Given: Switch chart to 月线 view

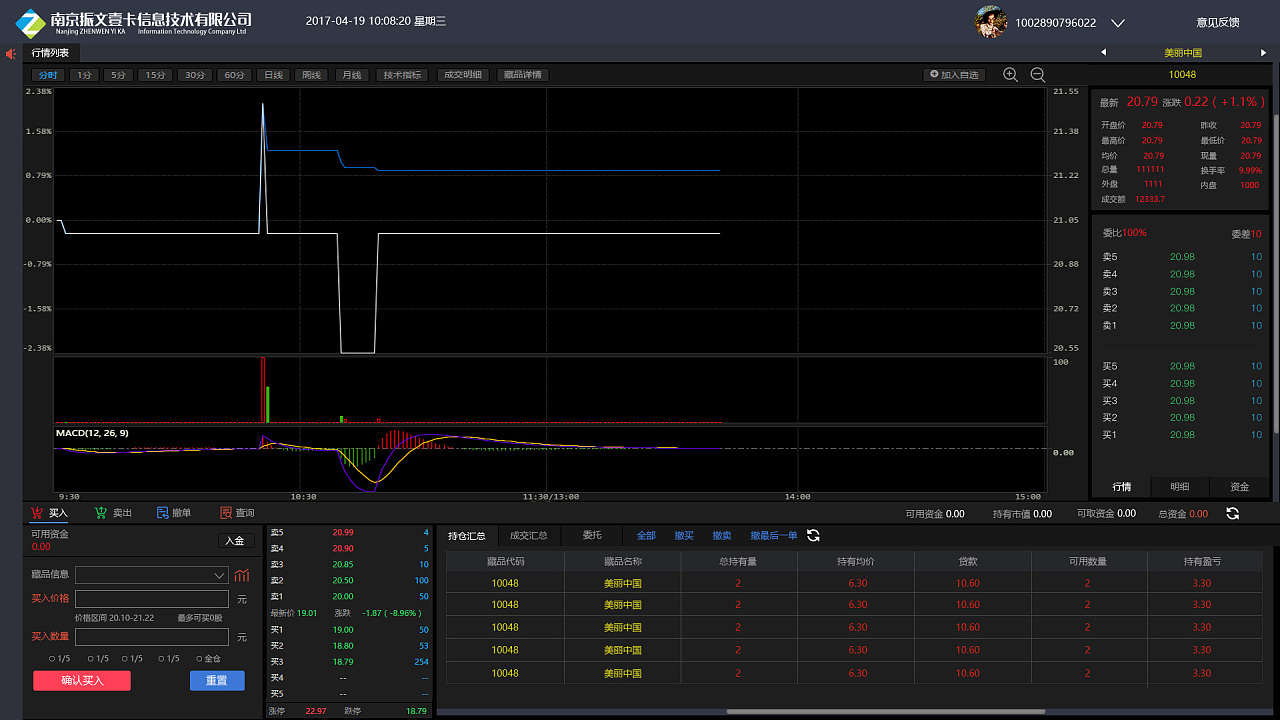Looking at the screenshot, I should [x=351, y=75].
